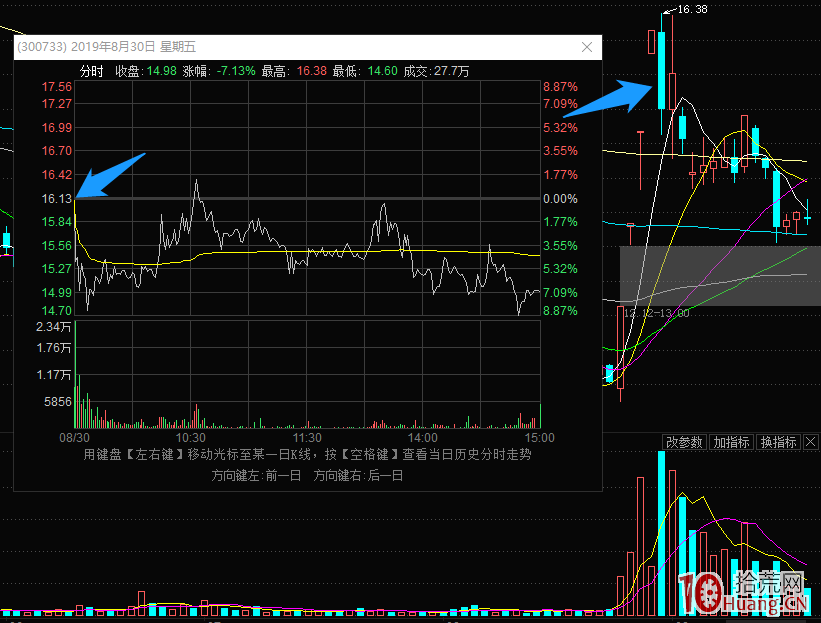Screen dimensions: 821x623
Task: Click the 收盘 value 14.98
Action: 161,71
